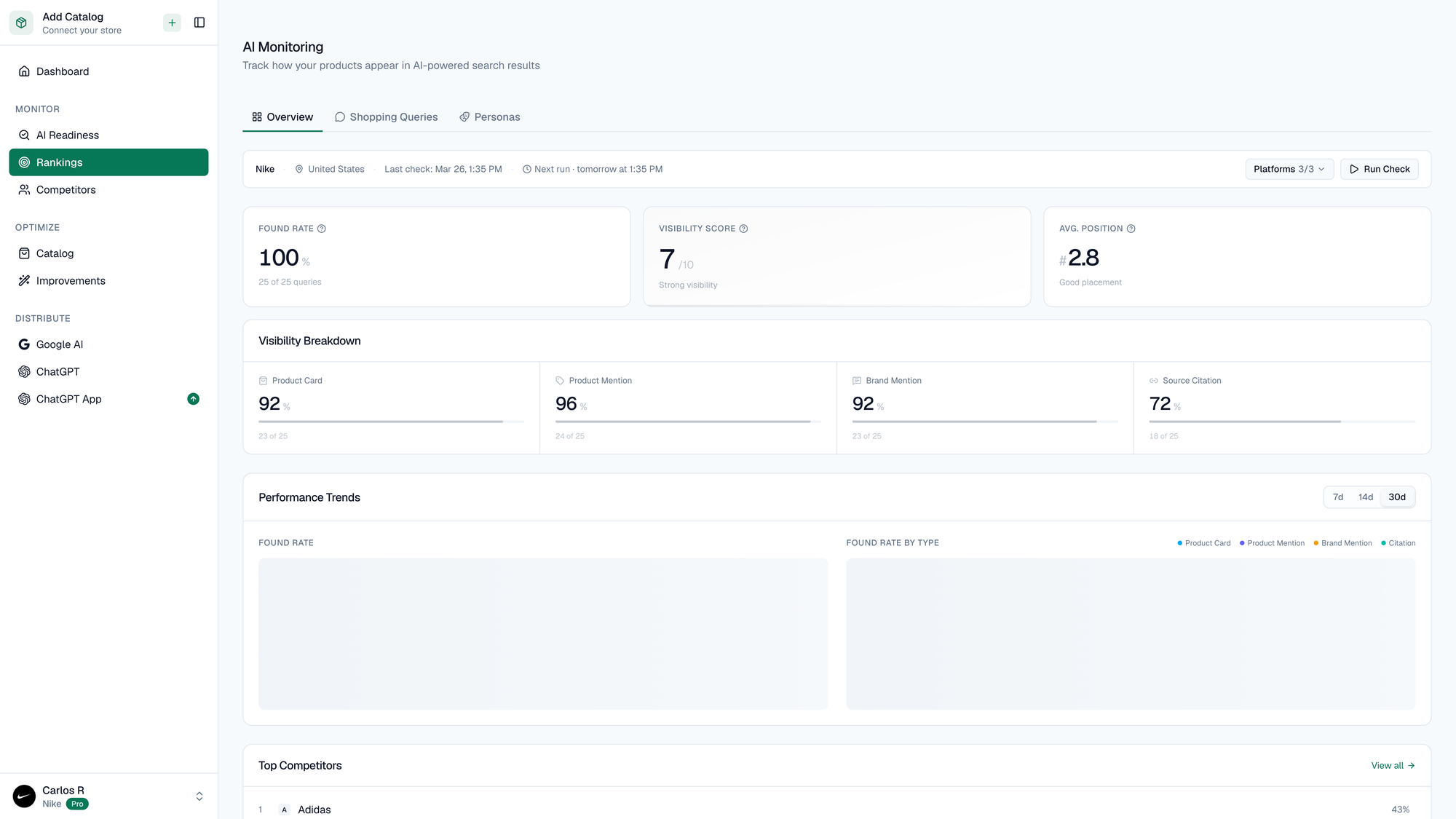Screen dimensions: 1456x819
Task: Click the Source Citation link icon
Action: [x=1154, y=381]
